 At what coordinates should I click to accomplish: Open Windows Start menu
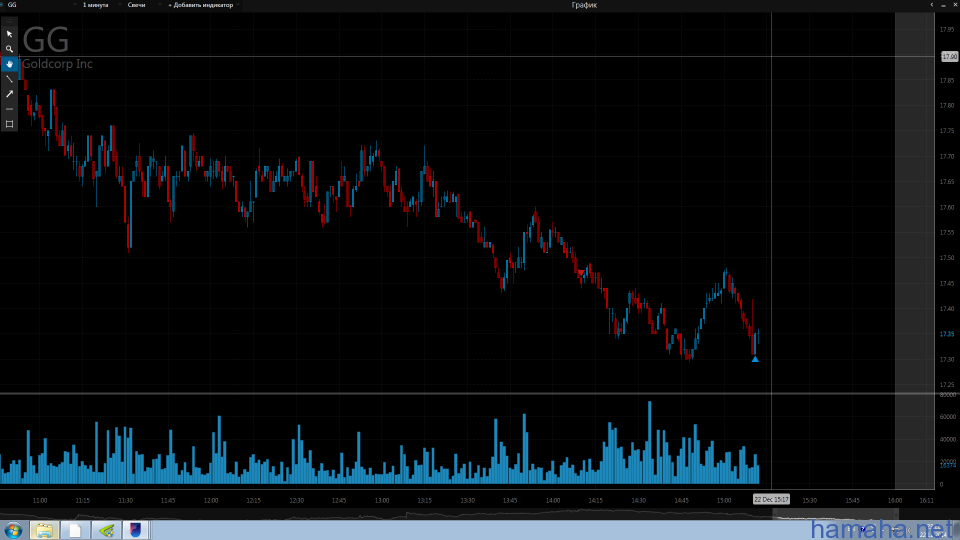[x=13, y=529]
